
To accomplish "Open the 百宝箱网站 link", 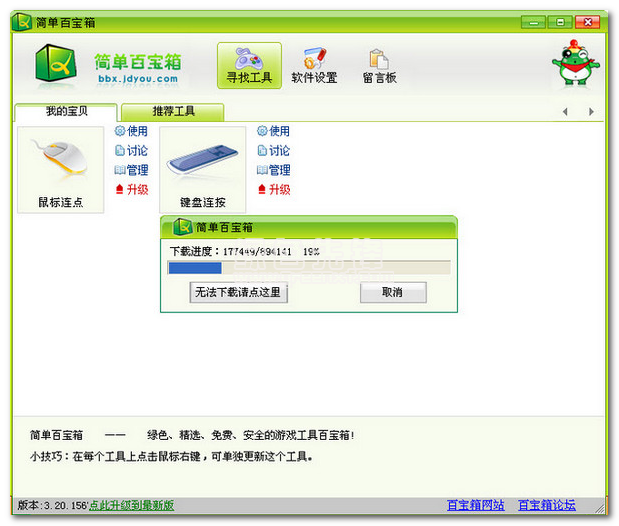I will (x=476, y=505).
